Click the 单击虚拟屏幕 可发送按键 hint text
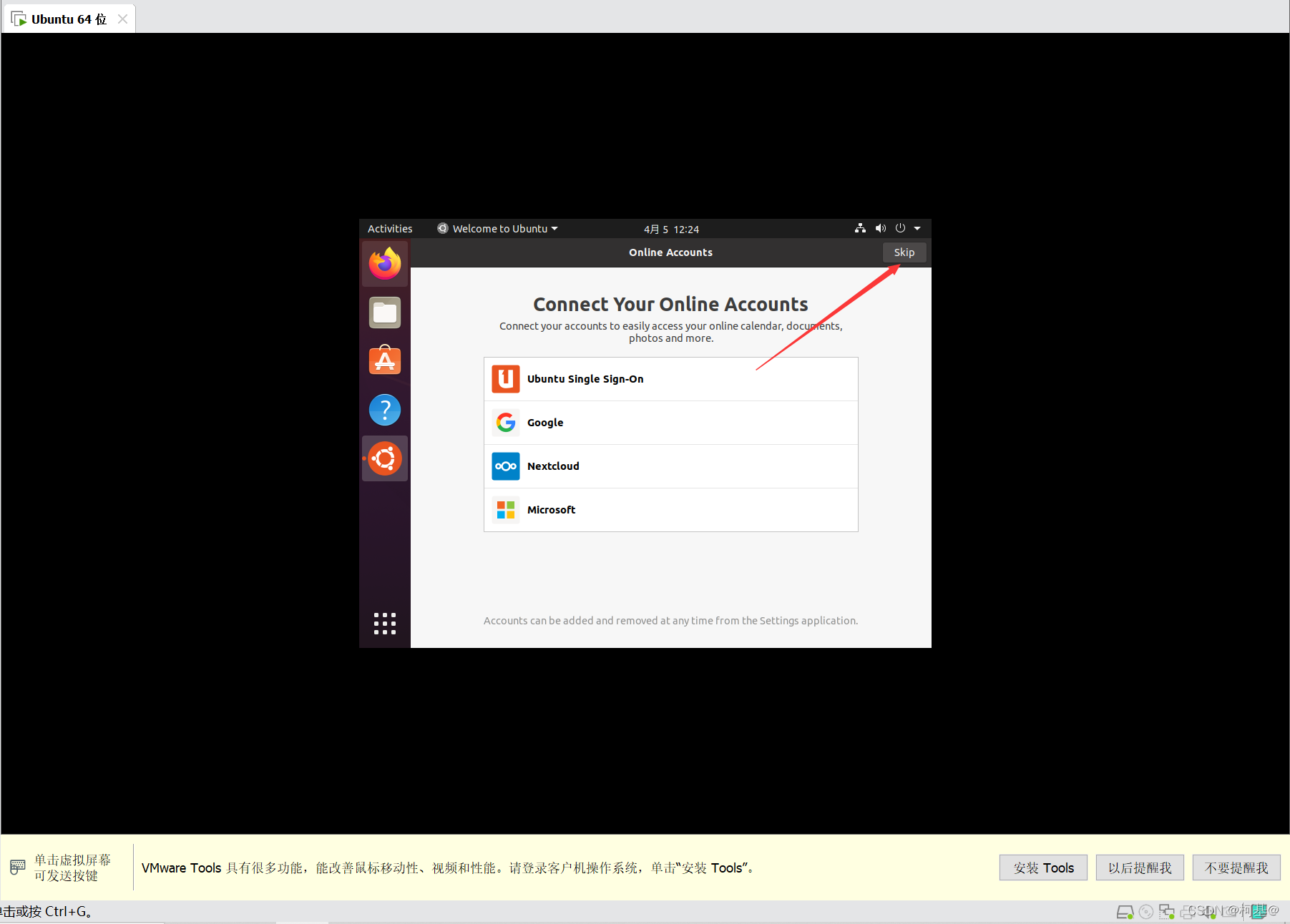Screen dimensions: 1290x924 (73, 868)
